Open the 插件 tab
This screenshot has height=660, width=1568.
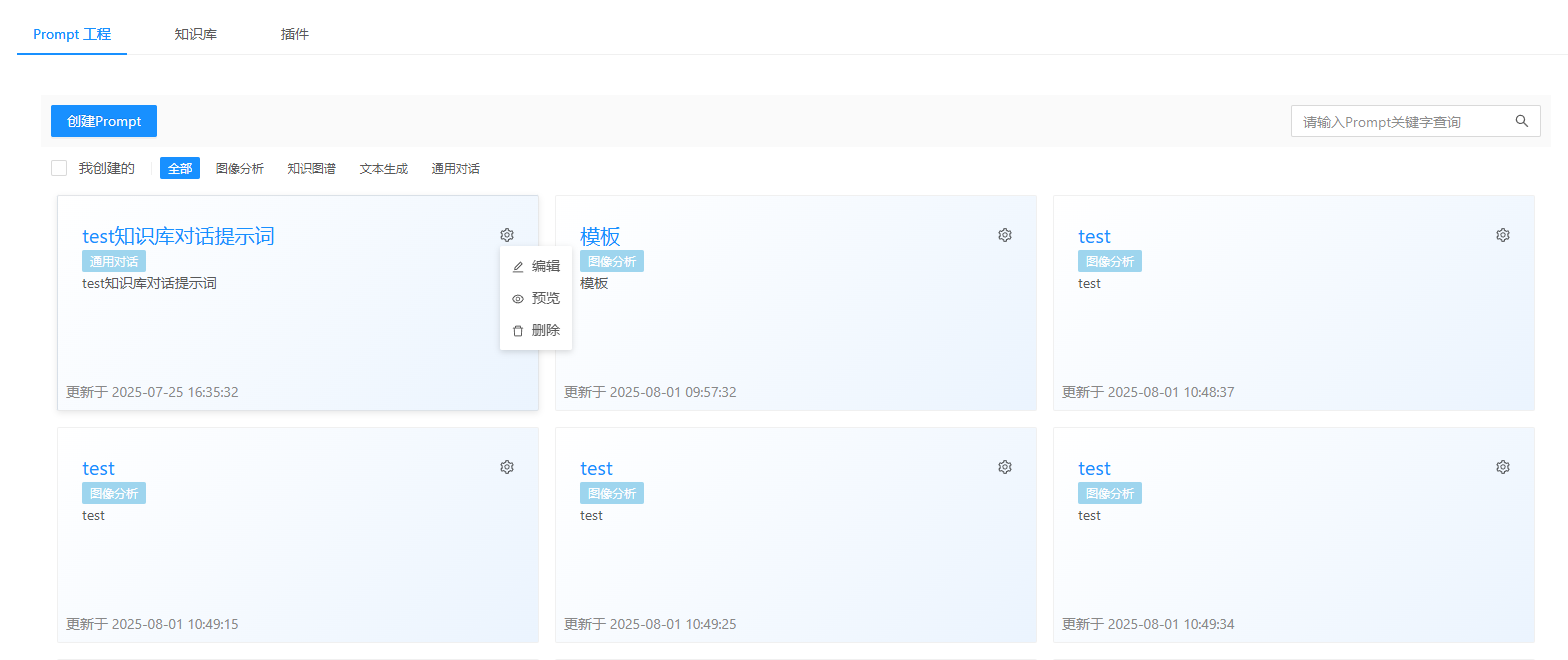(295, 34)
